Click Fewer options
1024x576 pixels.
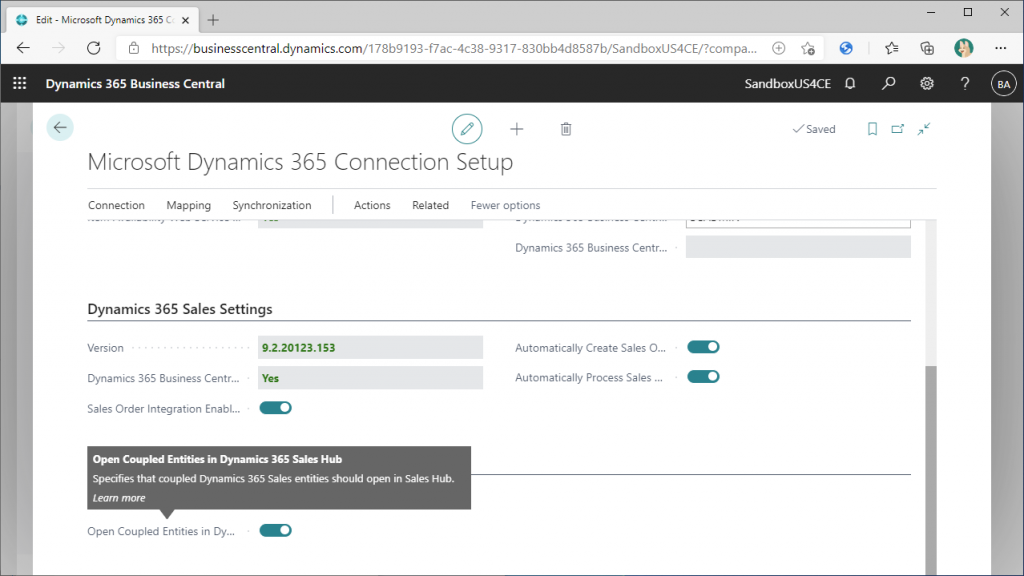pyautogui.click(x=505, y=205)
